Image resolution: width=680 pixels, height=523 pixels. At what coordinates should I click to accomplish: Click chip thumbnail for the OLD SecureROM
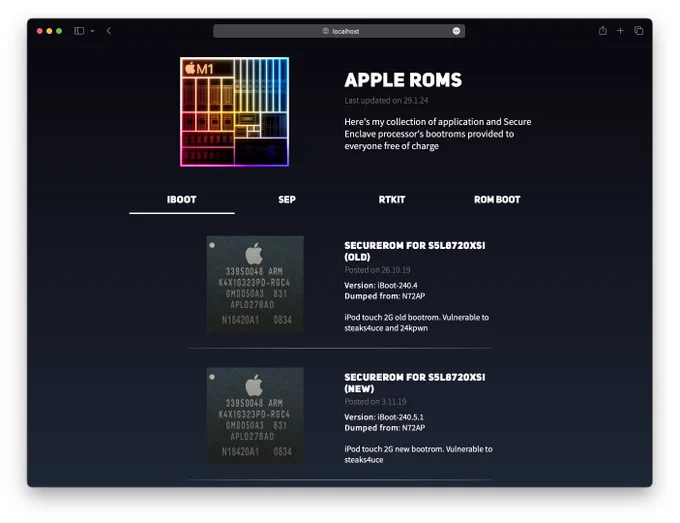point(255,284)
